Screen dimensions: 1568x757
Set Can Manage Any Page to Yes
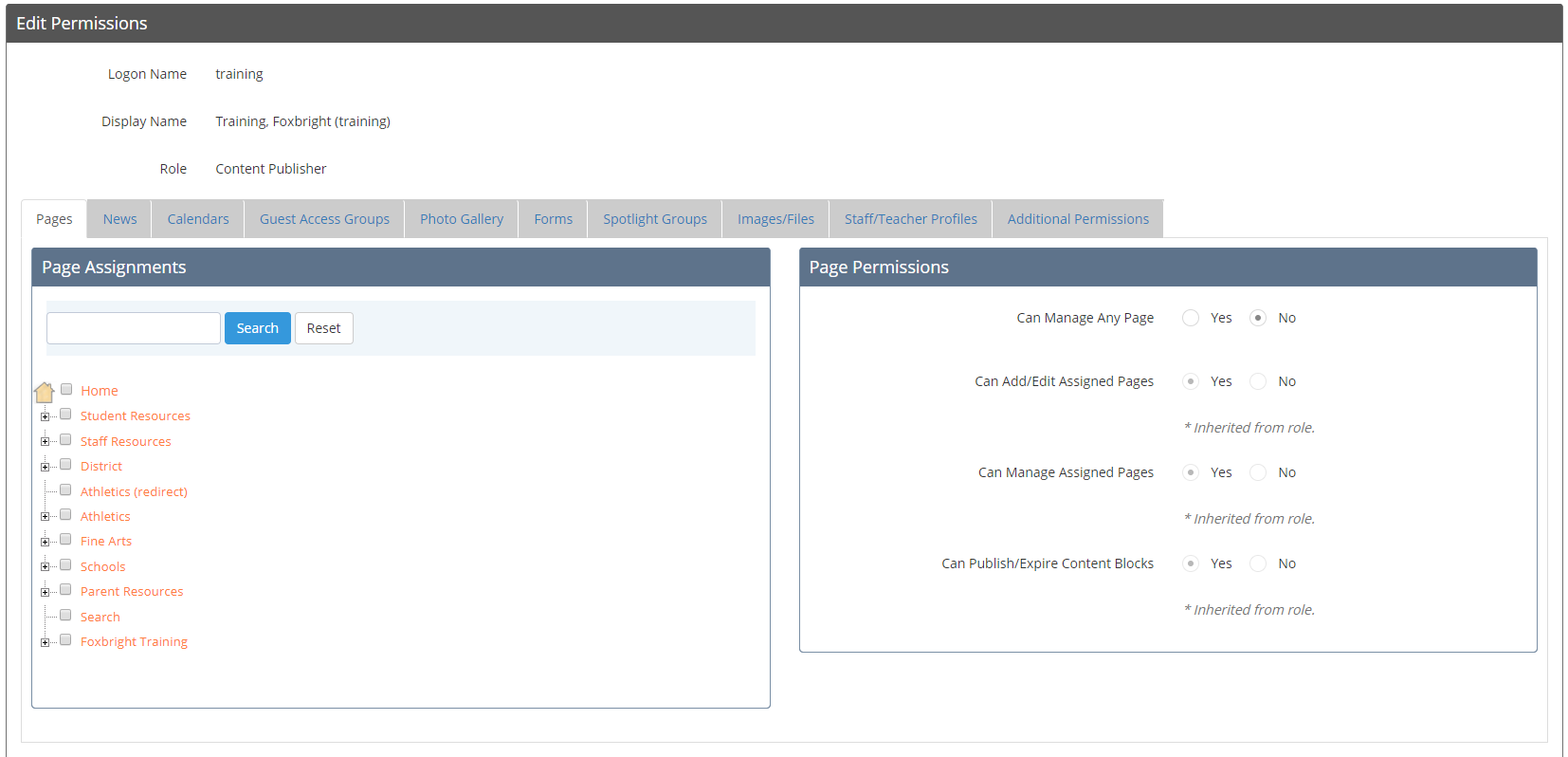pyautogui.click(x=1191, y=318)
